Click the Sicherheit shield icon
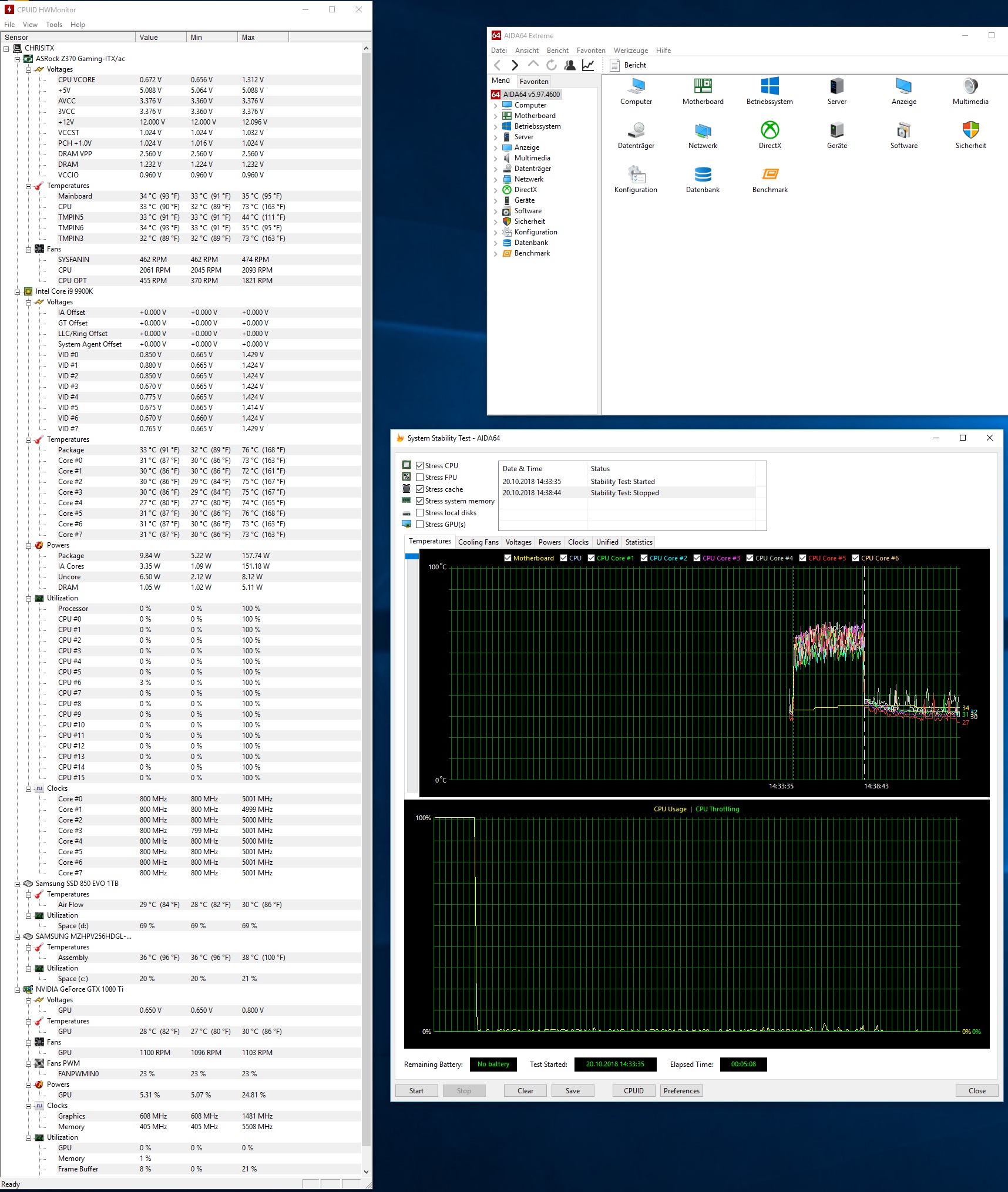Viewport: 1008px width, 1192px height. [x=970, y=130]
